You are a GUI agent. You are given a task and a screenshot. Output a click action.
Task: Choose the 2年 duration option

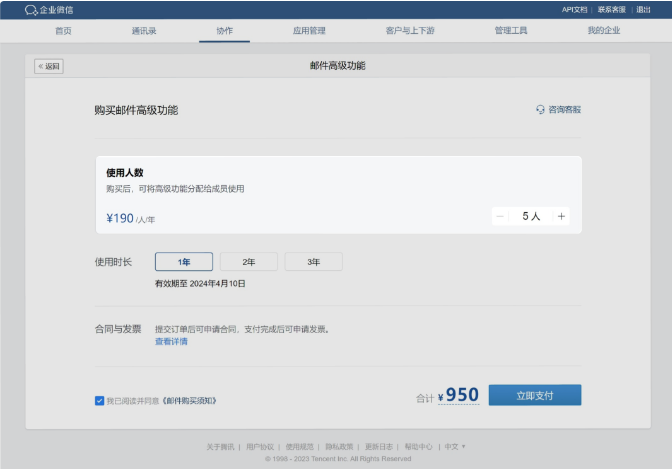coord(248,262)
